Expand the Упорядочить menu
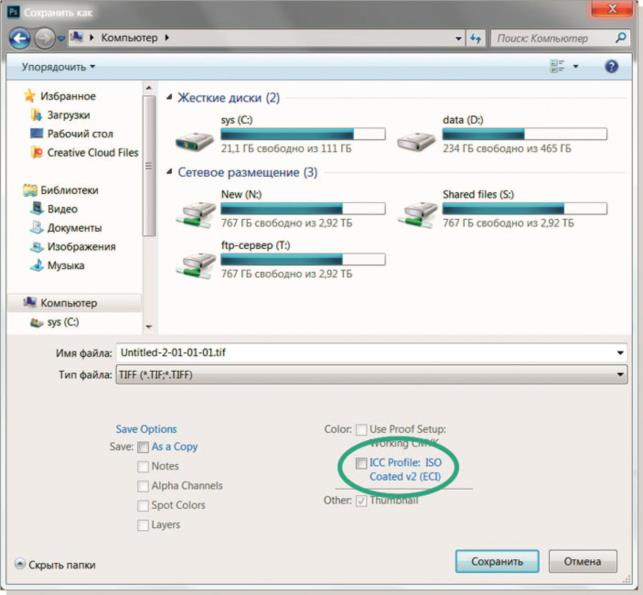 (59, 66)
